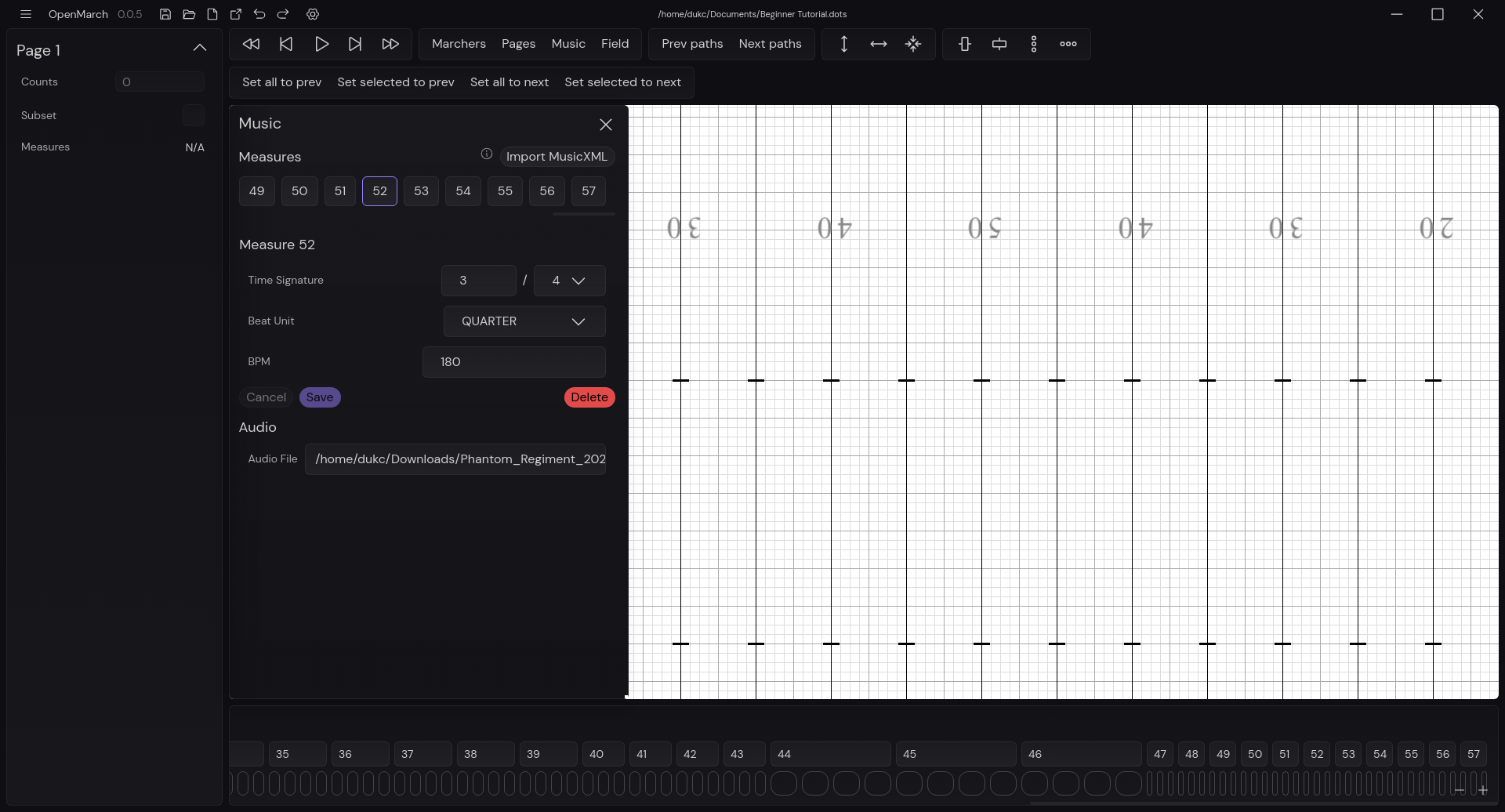The image size is (1505, 812).
Task: Open the Beat Unit QUARTER dropdown
Action: 524,321
